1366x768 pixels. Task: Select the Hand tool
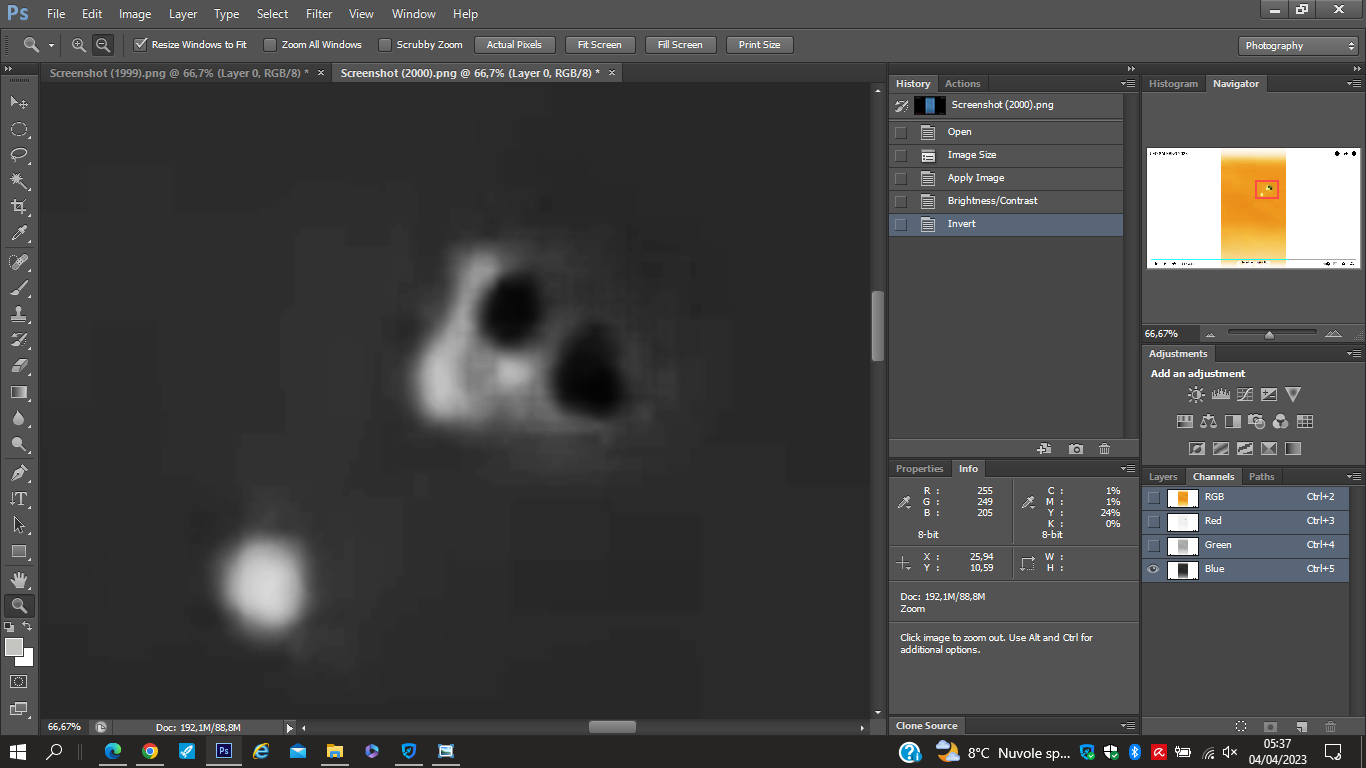pos(19,580)
